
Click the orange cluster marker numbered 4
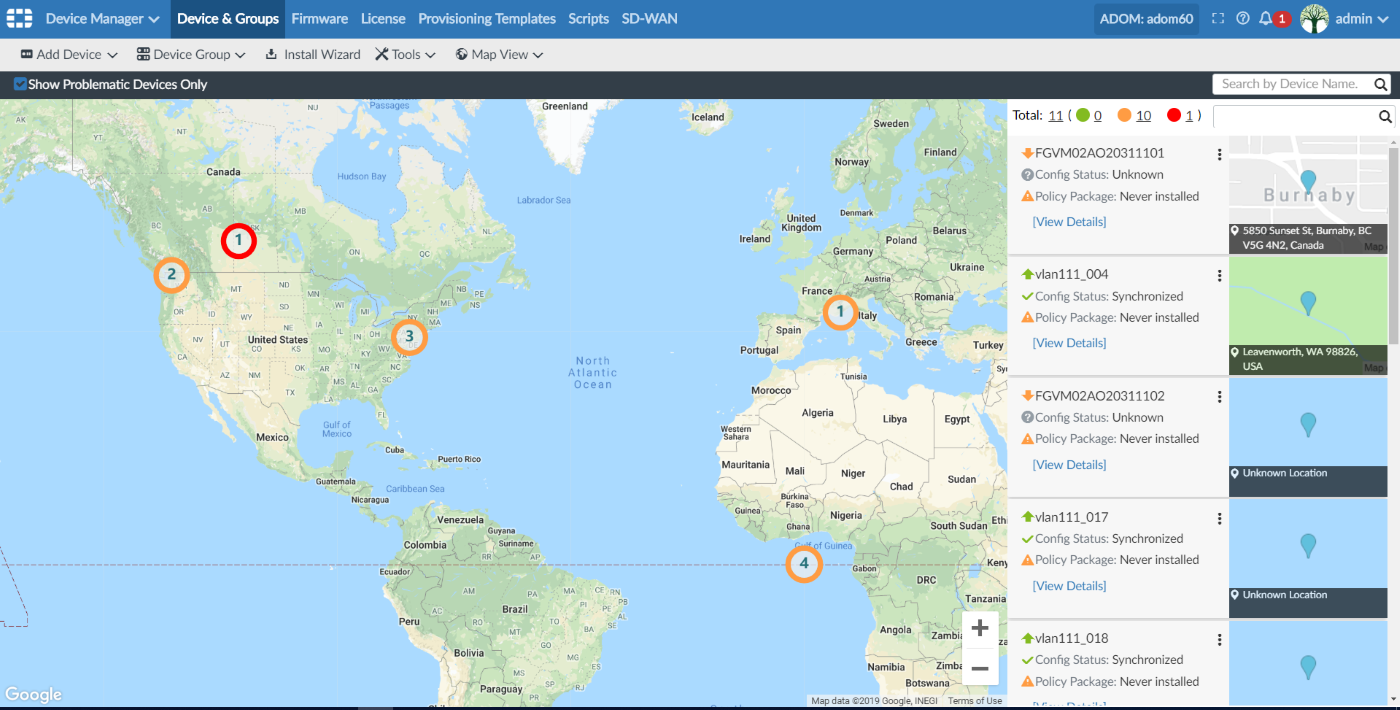(x=804, y=564)
